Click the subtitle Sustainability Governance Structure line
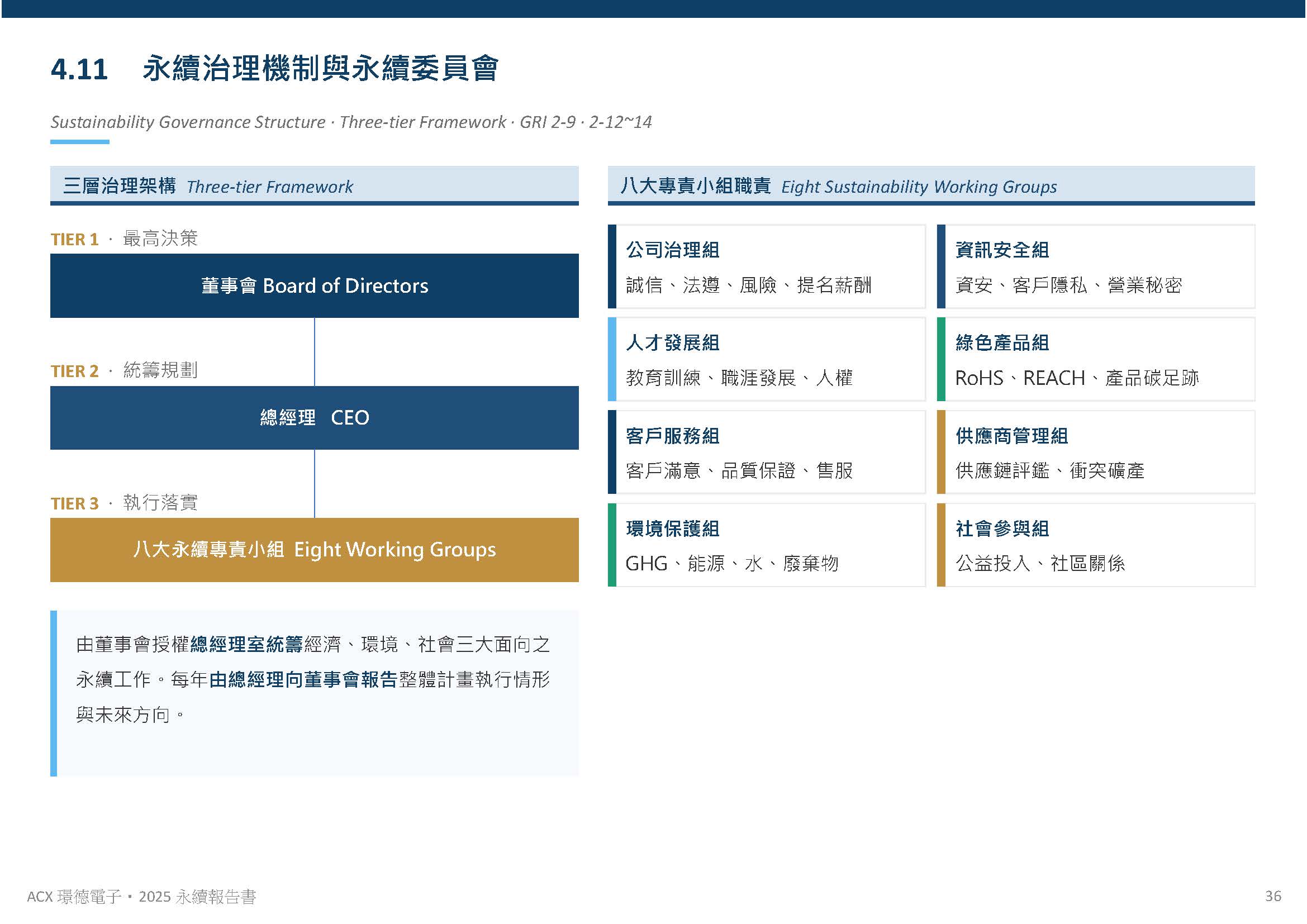Image resolution: width=1307 pixels, height=924 pixels. pos(351,122)
